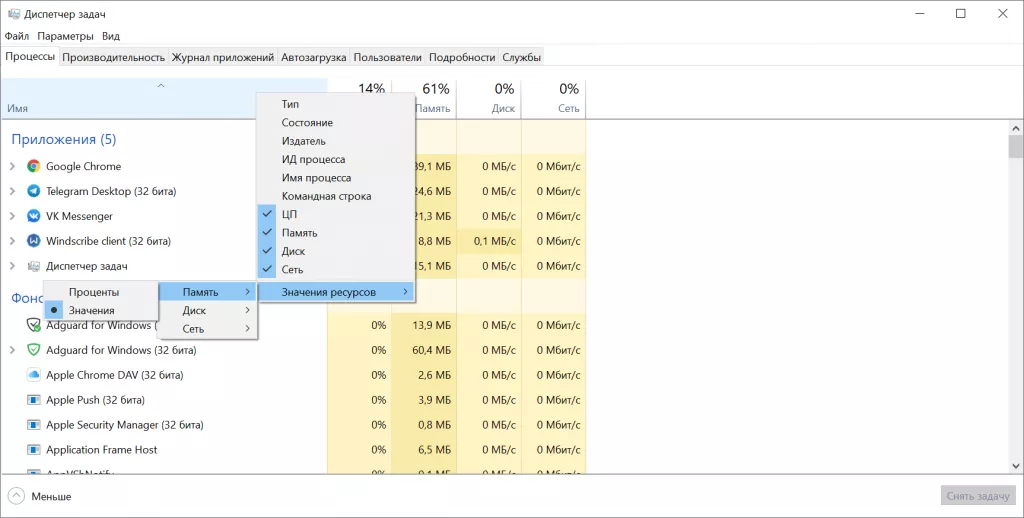The image size is (1024, 518).
Task: Uncheck the ЦП column option
Action: point(289,214)
